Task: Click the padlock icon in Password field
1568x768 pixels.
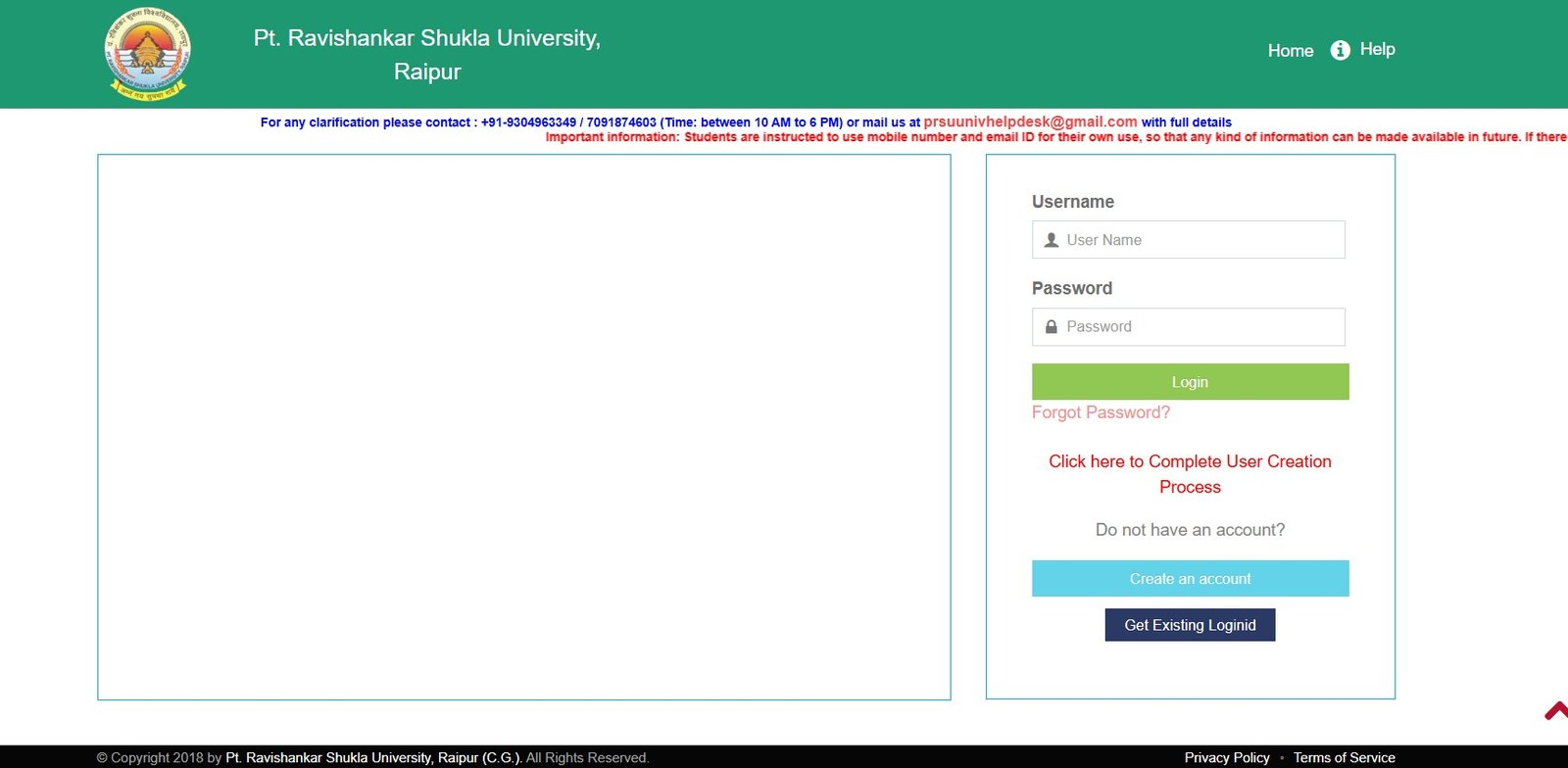Action: 1052,327
